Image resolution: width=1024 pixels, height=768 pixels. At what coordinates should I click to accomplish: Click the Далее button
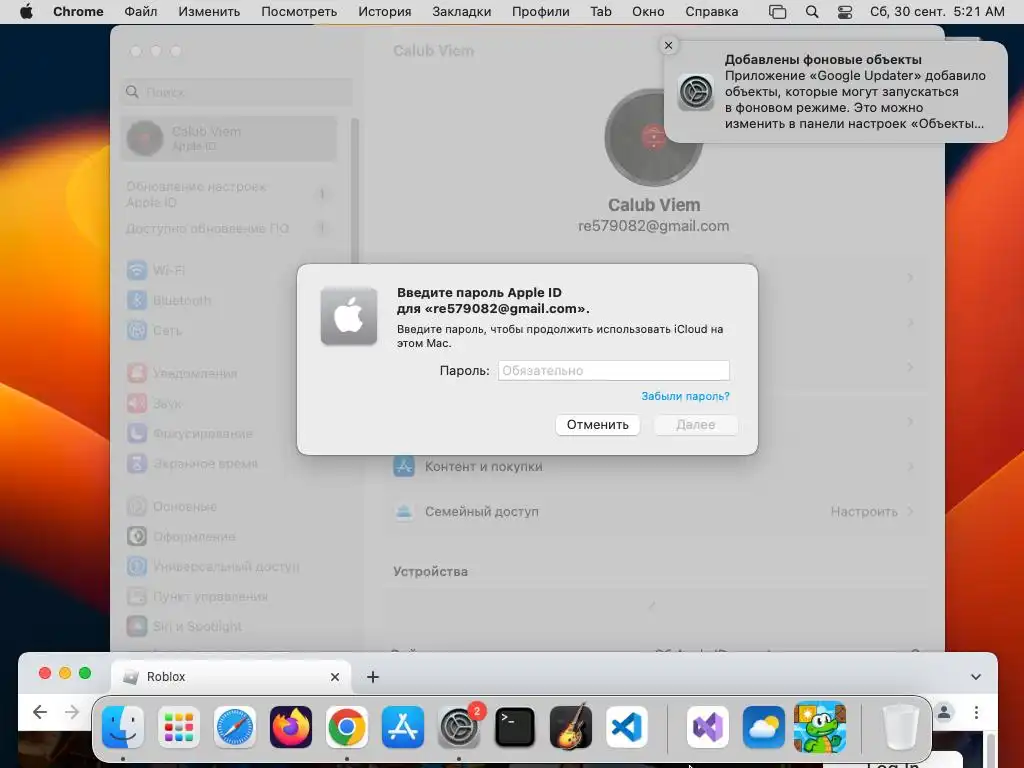pyautogui.click(x=696, y=424)
